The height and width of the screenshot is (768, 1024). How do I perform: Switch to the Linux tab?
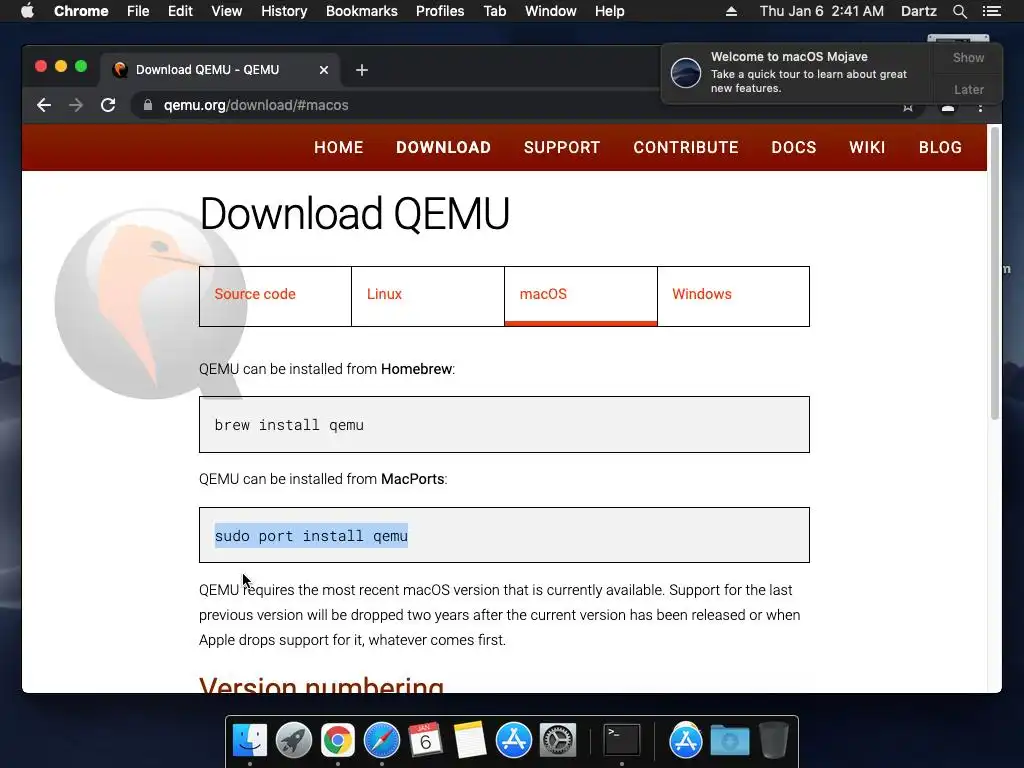tap(428, 296)
